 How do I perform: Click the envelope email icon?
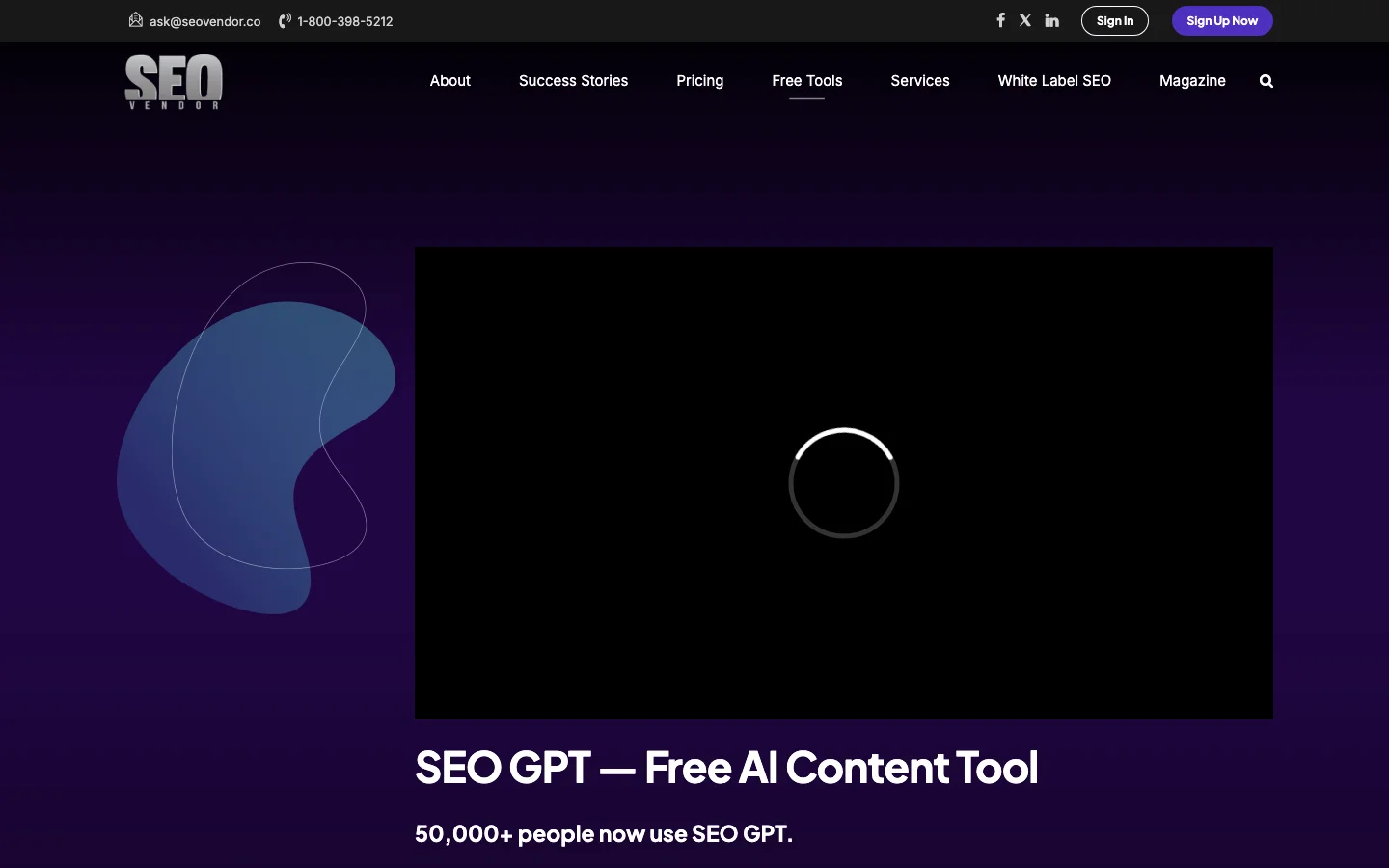tap(136, 19)
